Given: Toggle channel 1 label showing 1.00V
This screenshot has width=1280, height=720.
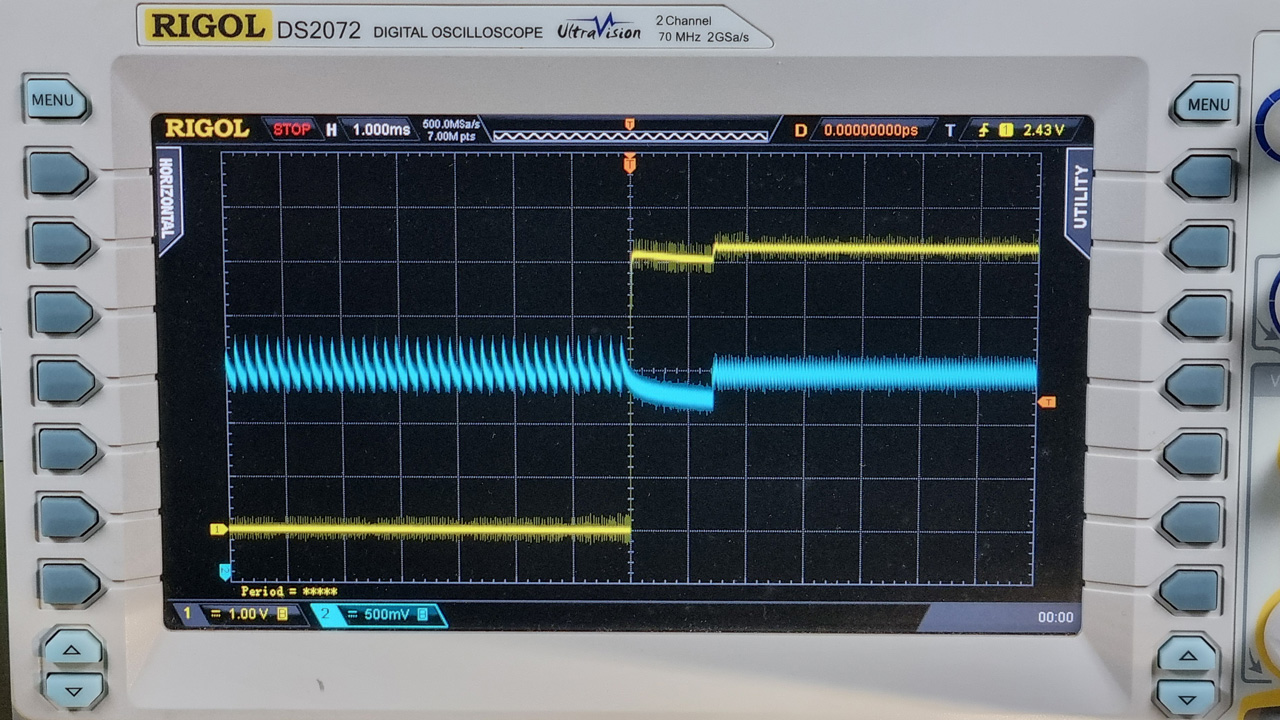Looking at the screenshot, I should (243, 614).
